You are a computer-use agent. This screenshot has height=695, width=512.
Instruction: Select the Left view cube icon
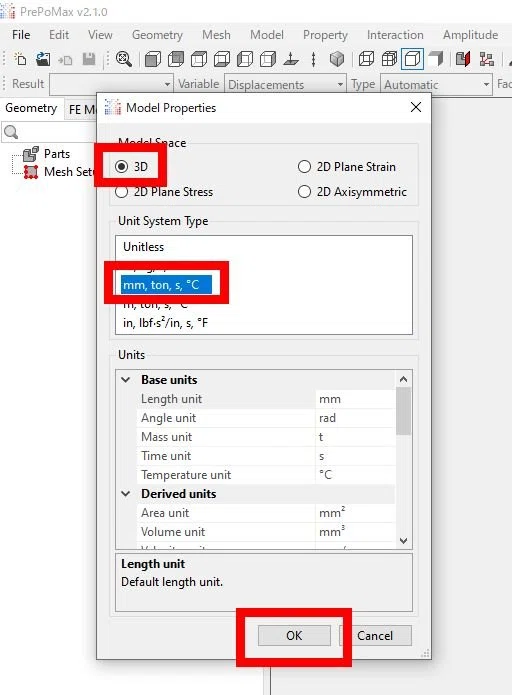coord(245,59)
